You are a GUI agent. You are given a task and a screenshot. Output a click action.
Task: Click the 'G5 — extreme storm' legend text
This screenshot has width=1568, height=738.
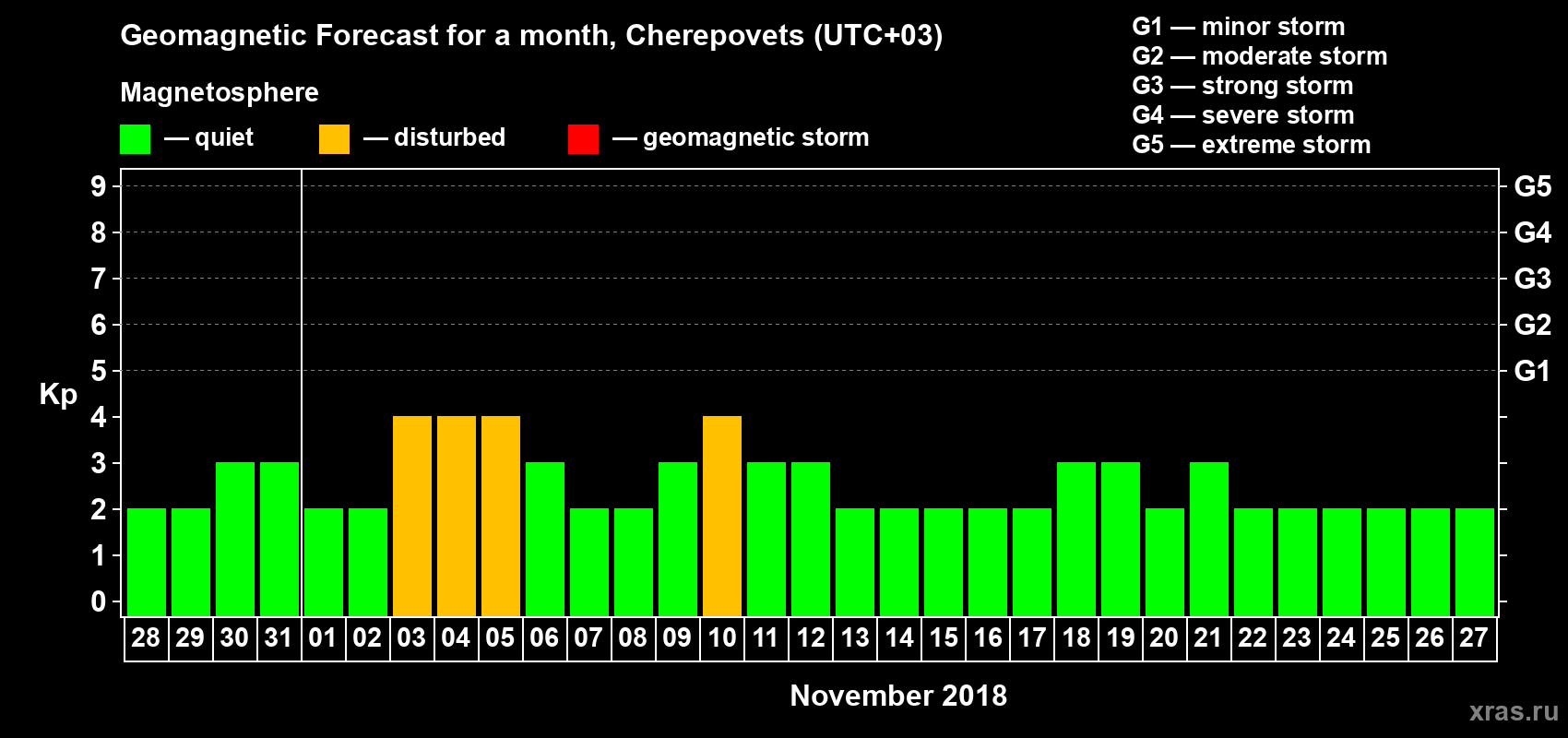[1252, 145]
